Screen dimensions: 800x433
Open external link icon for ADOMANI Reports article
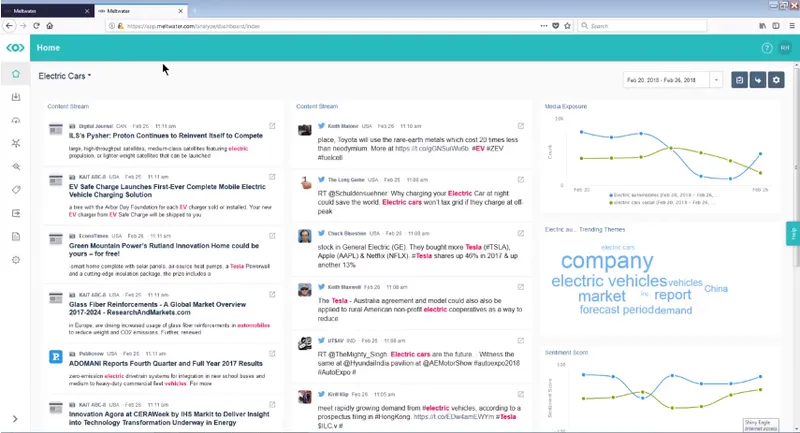coord(272,353)
